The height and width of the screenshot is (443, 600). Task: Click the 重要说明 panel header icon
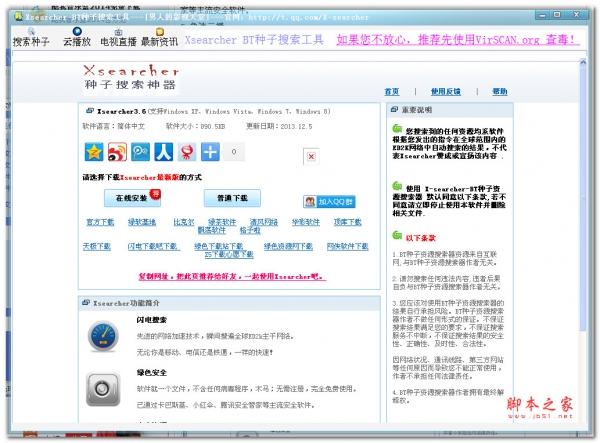(x=394, y=109)
